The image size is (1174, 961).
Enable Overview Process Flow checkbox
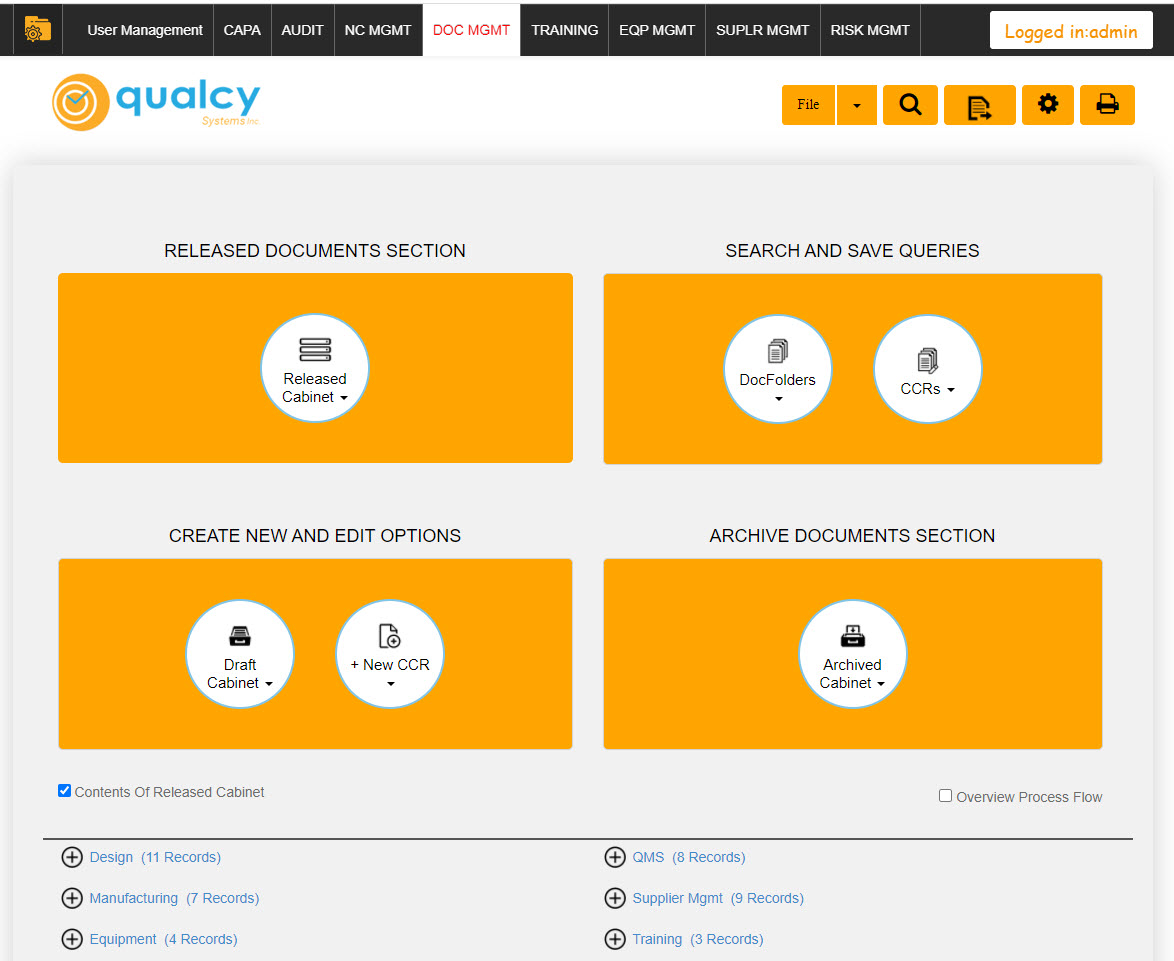(x=946, y=796)
